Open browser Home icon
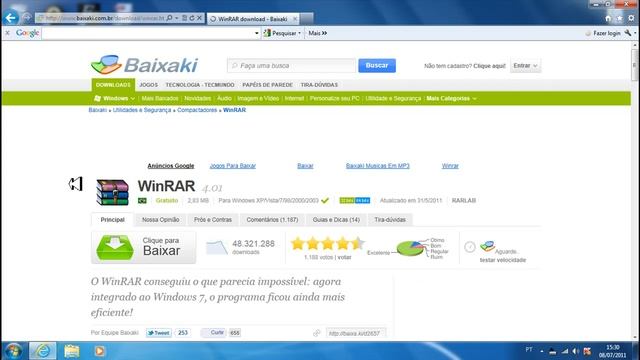This screenshot has height=360, width=640. coord(608,18)
